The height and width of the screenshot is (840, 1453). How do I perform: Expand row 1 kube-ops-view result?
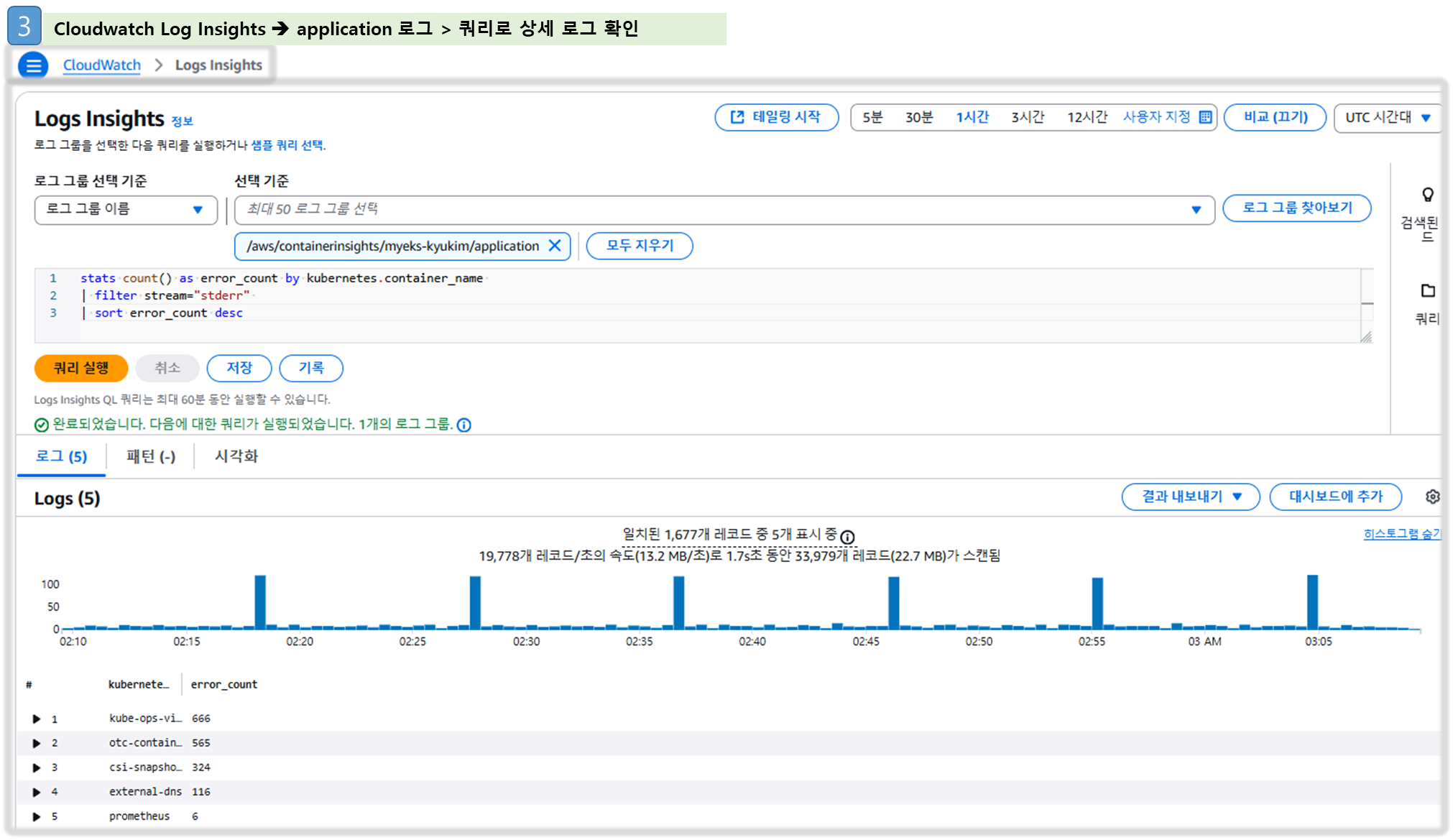[x=37, y=719]
